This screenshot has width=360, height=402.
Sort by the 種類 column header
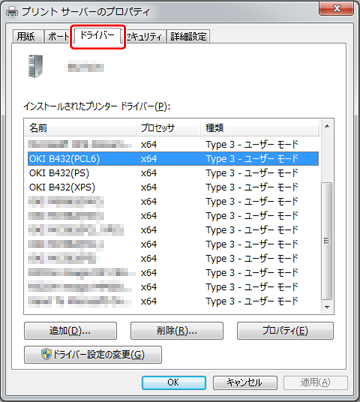(259, 128)
